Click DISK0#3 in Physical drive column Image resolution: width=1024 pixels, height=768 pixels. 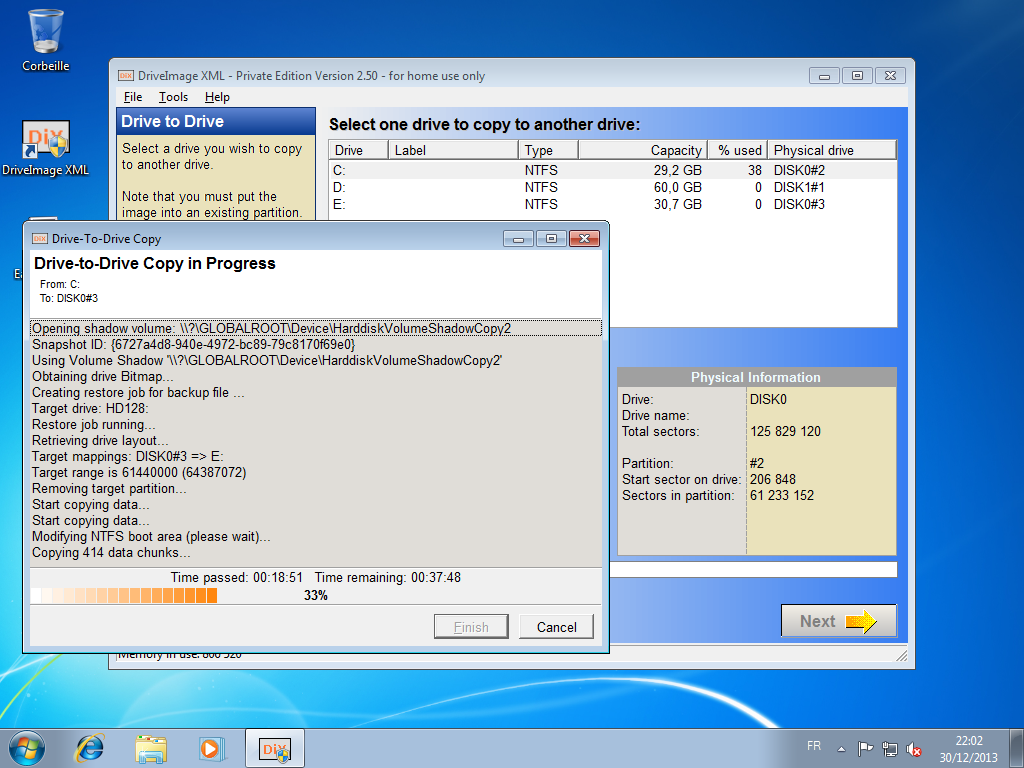coord(799,204)
